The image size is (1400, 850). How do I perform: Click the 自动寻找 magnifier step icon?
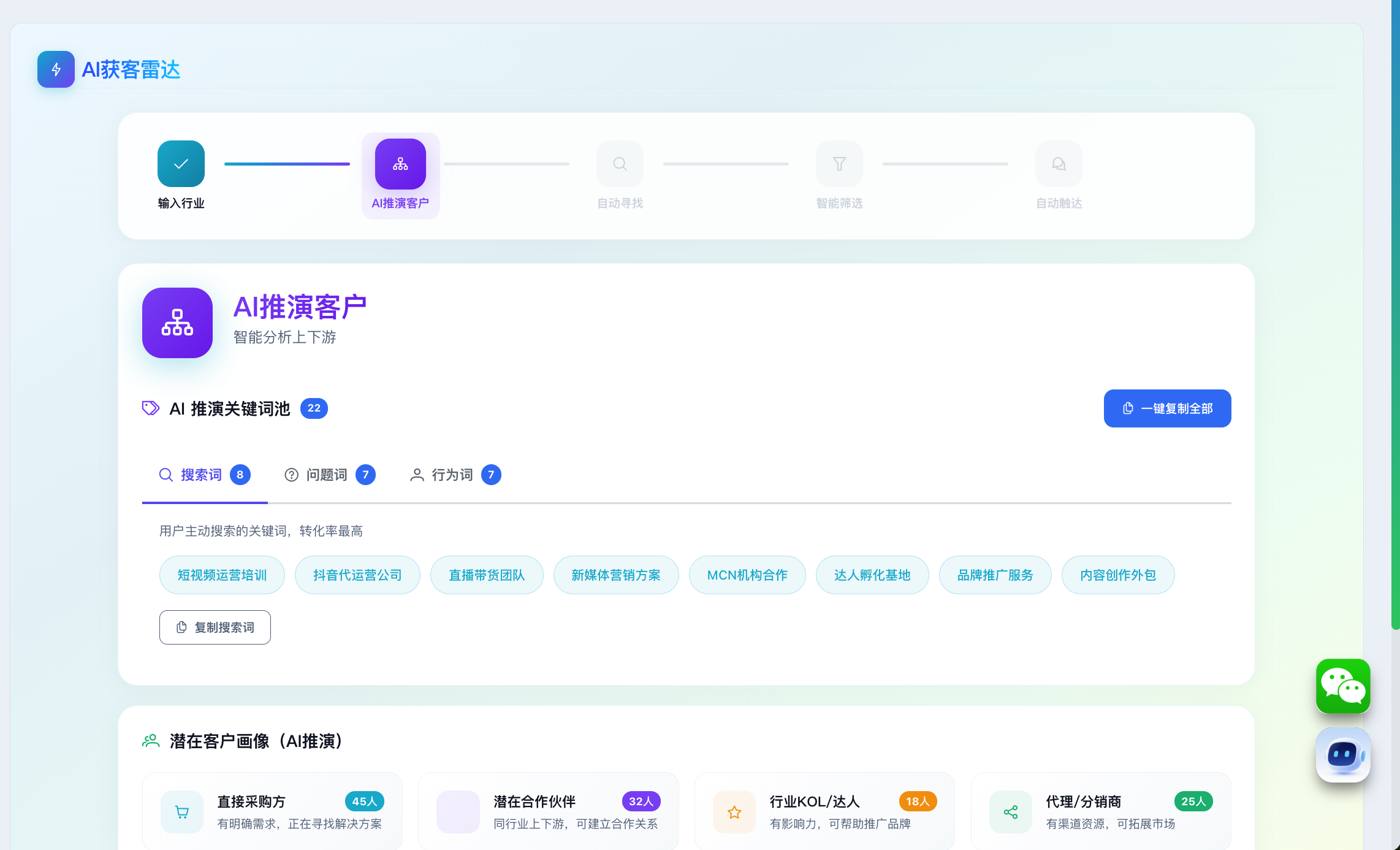[x=620, y=164]
